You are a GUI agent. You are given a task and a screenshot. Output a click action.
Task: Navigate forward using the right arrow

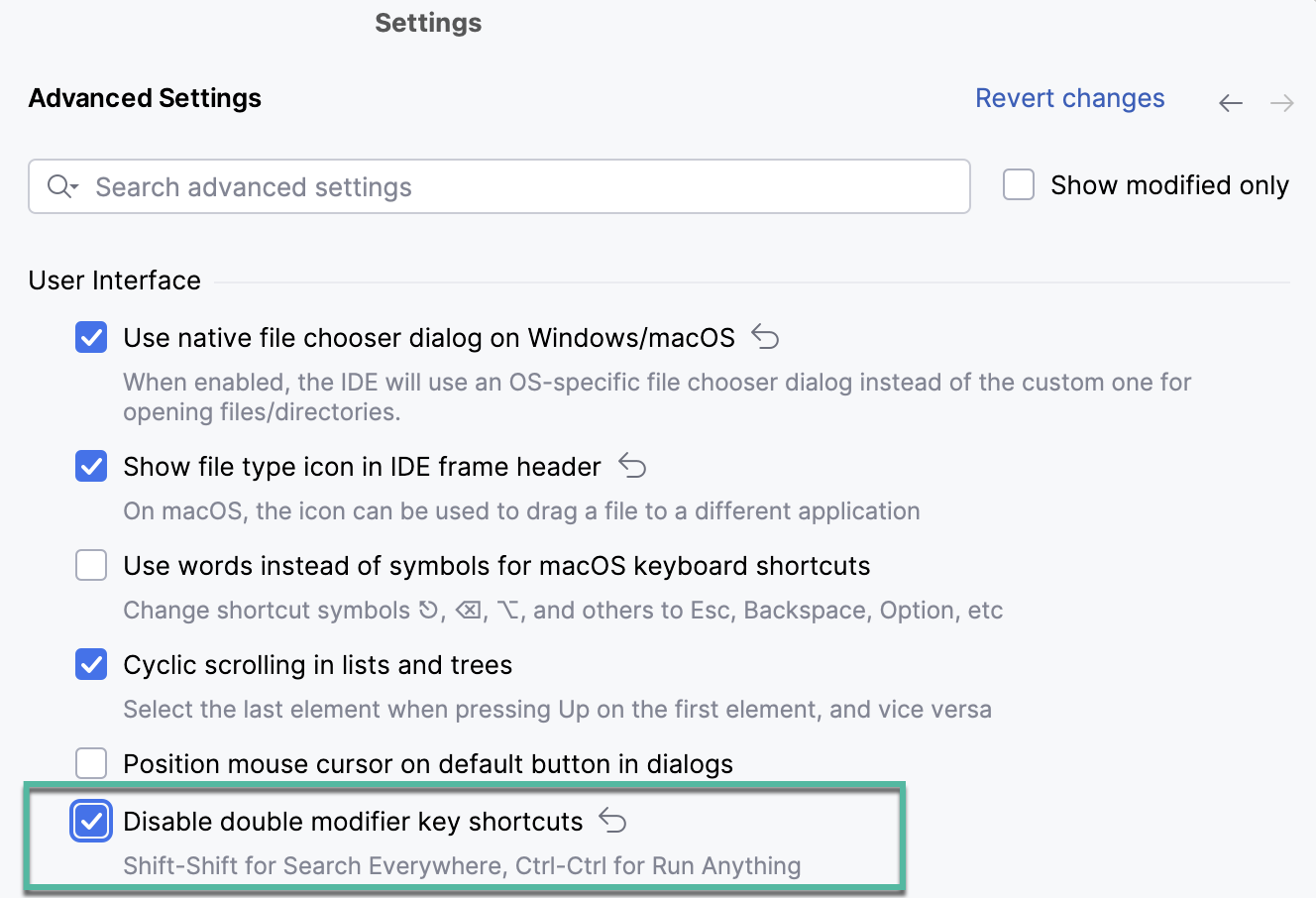point(1281,102)
